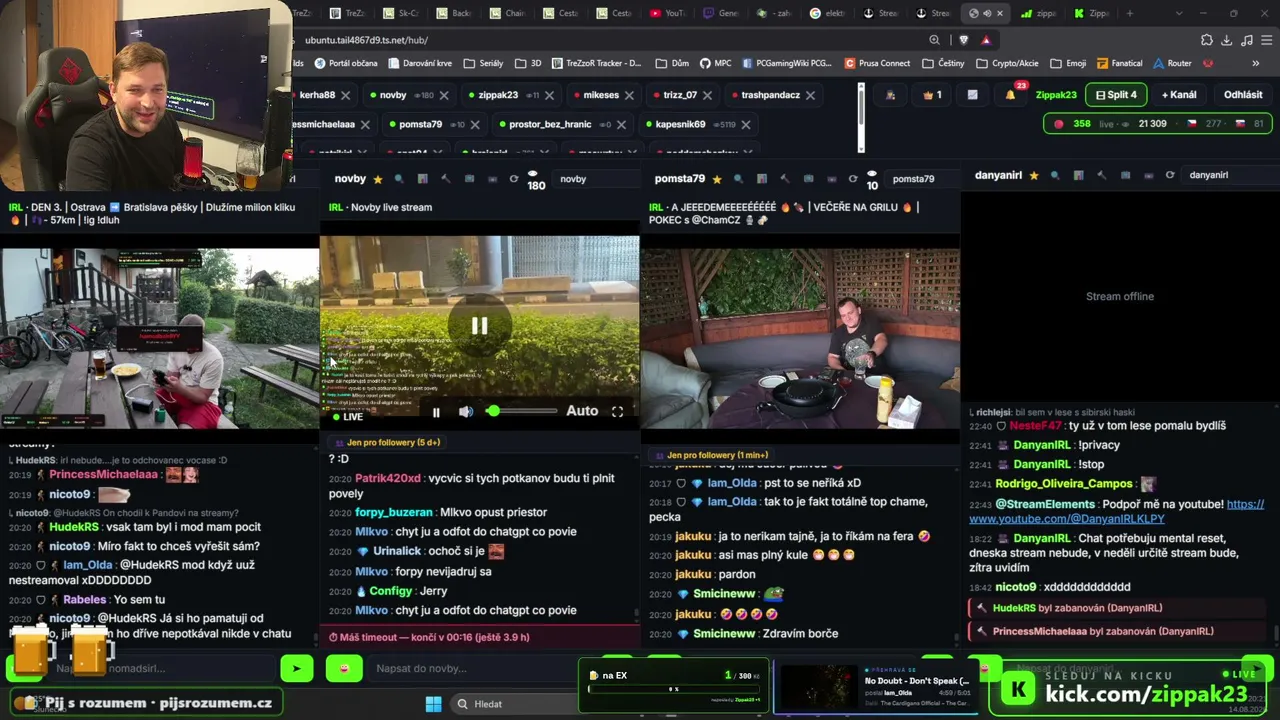This screenshot has height=720, width=1280.
Task: Remove the kerha88 channel chip
Action: (345, 95)
